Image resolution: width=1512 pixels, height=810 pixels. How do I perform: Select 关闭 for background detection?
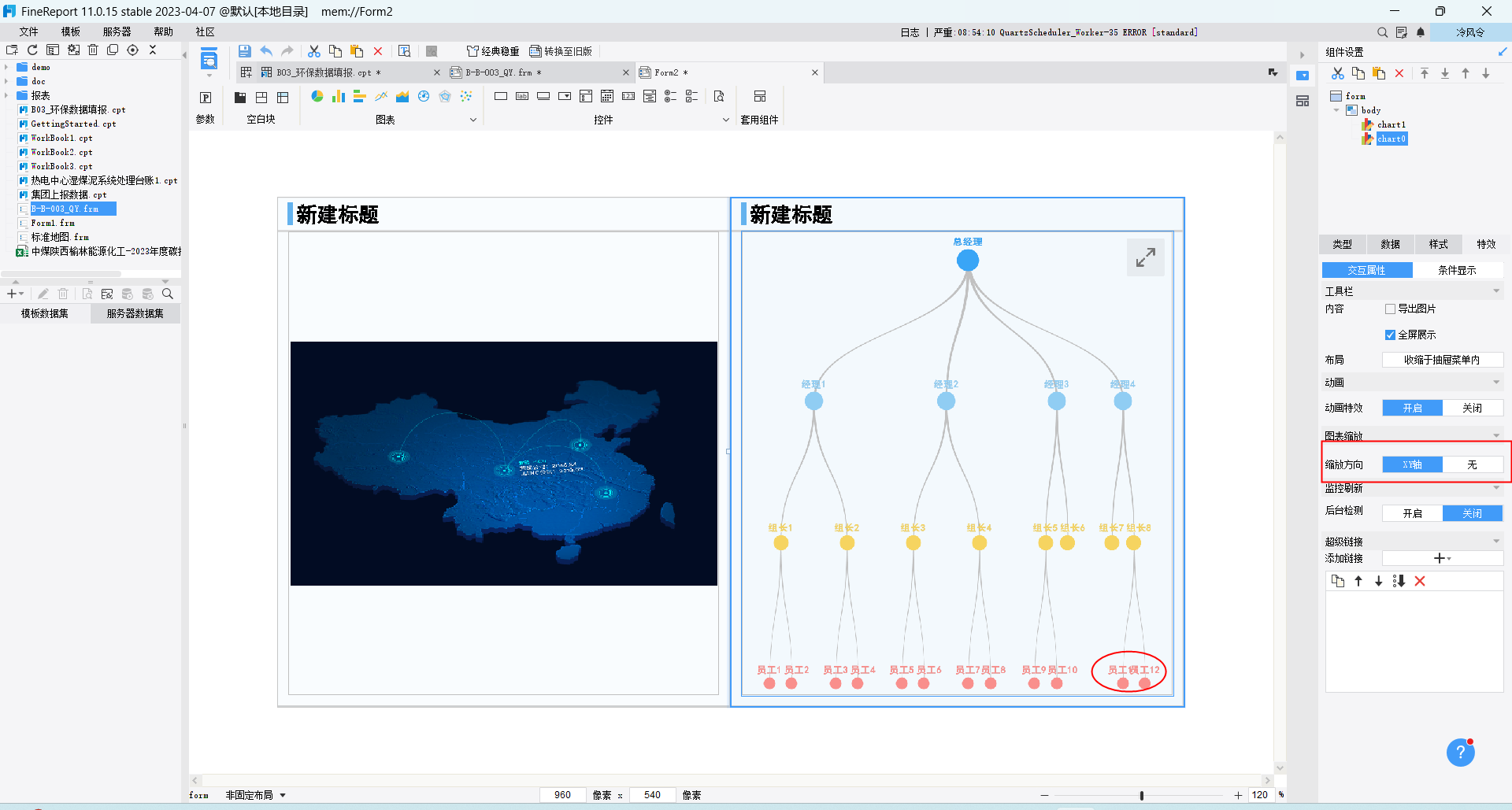pos(1473,513)
